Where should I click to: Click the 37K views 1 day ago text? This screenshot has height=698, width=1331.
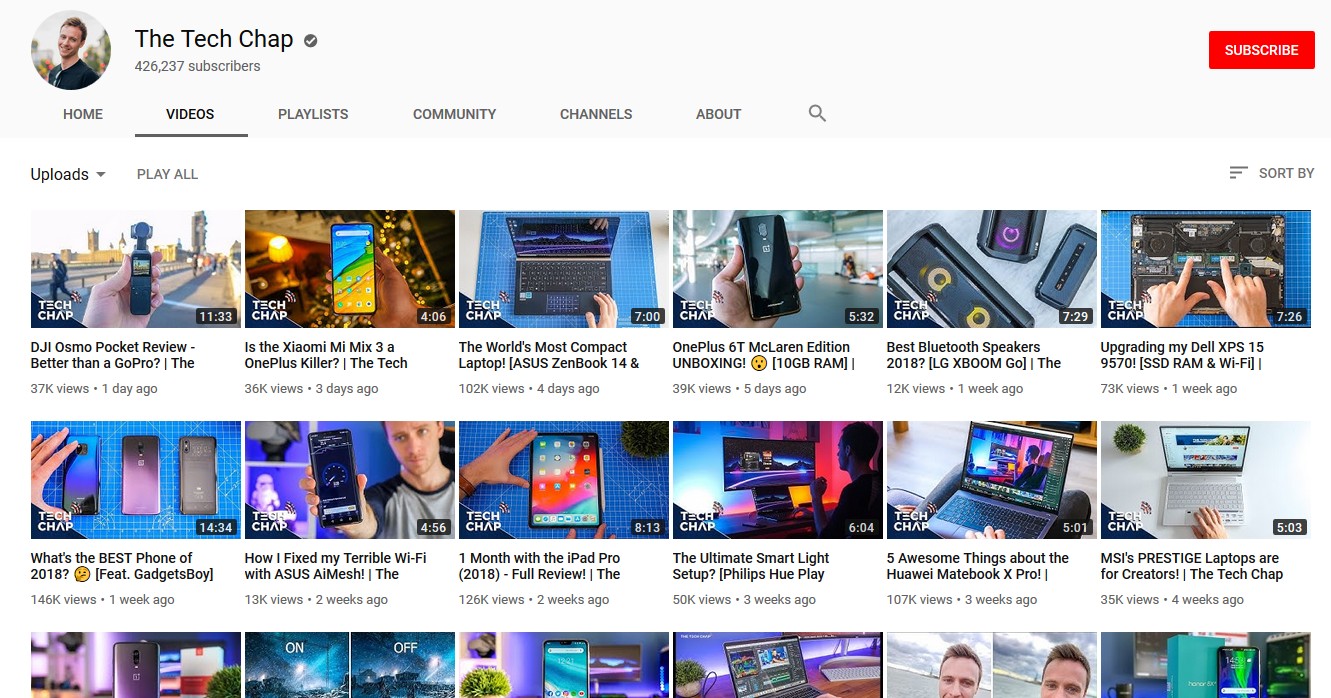(x=94, y=389)
